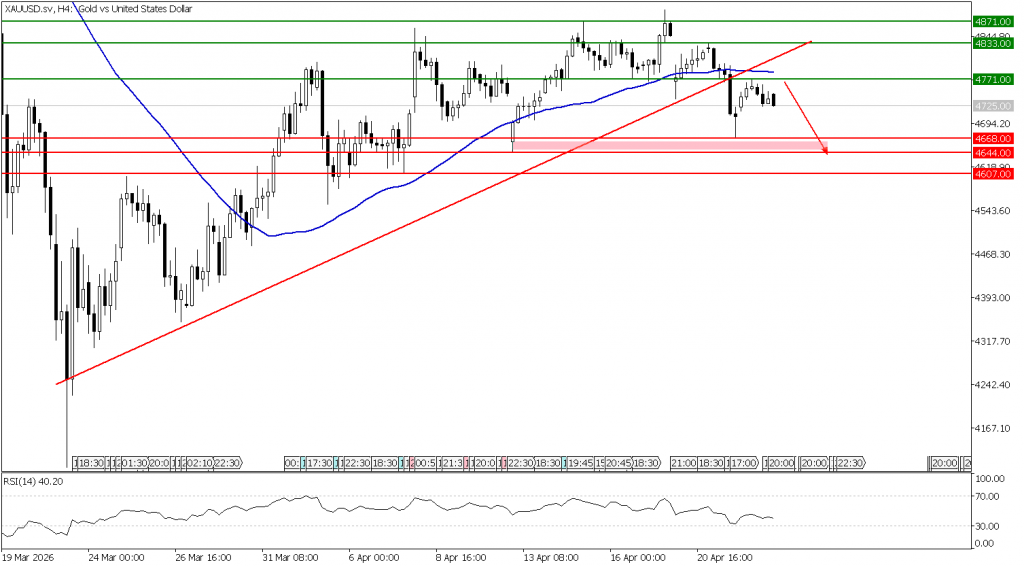The height and width of the screenshot is (567, 1024).
Task: Select the 22:30 event marker at far right
Action: (849, 464)
